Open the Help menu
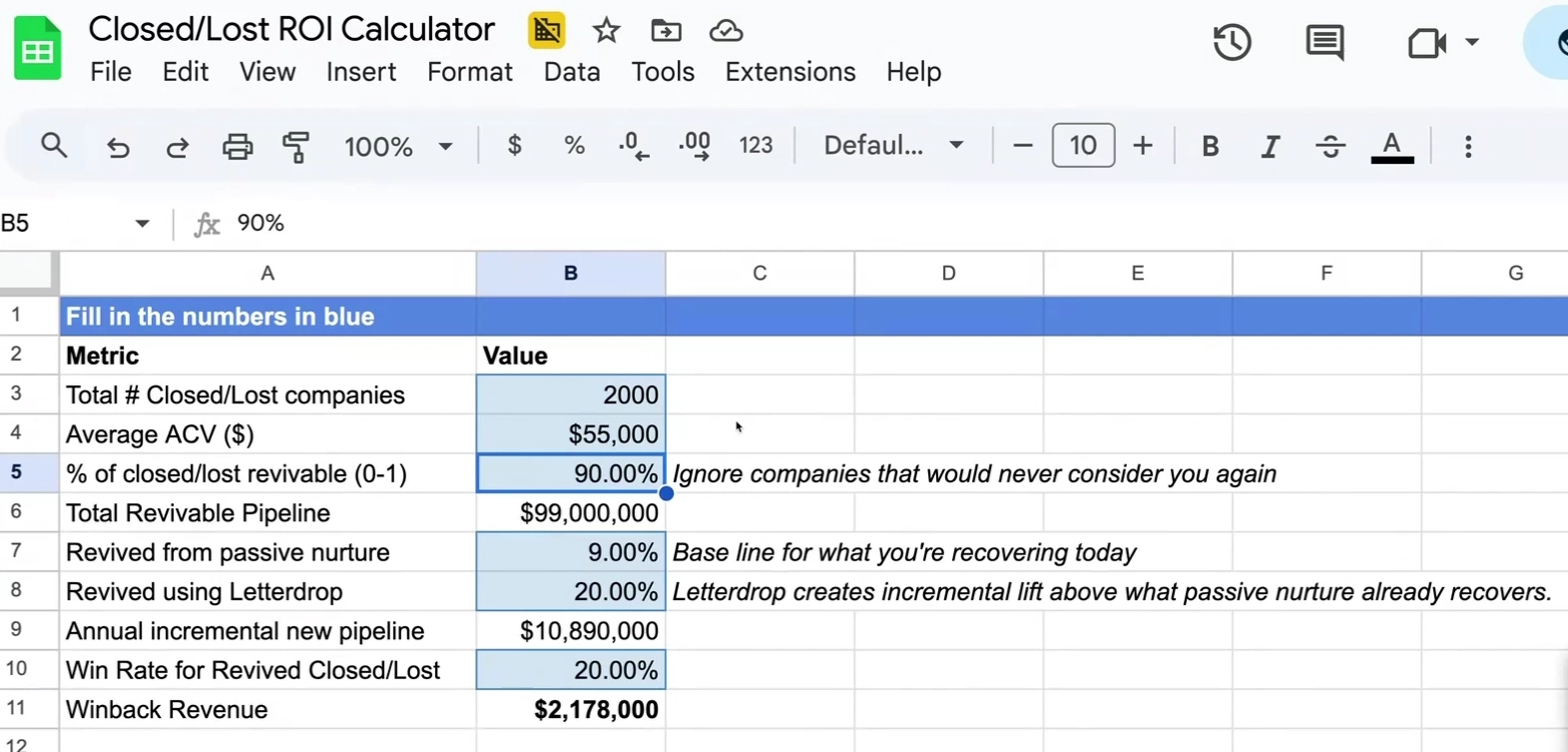The height and width of the screenshot is (752, 1568). pos(914,72)
